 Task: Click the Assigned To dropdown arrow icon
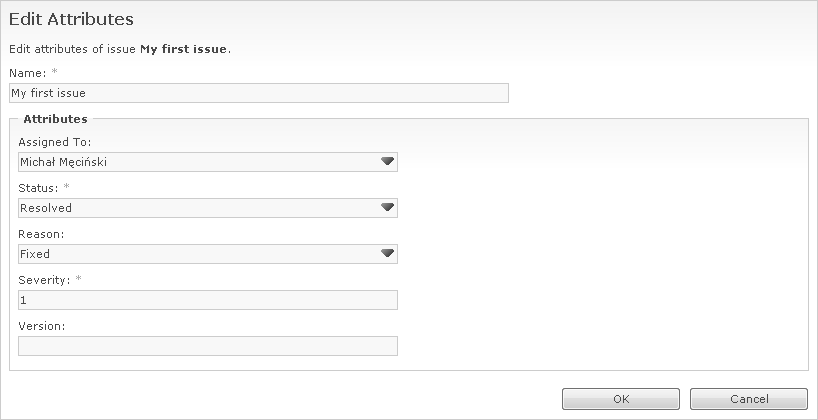pos(388,162)
